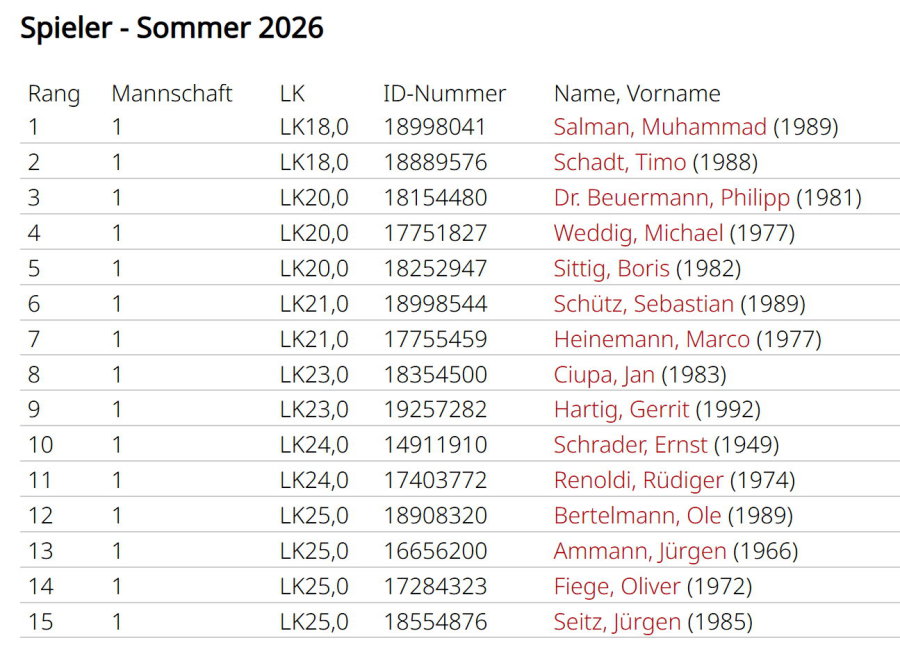The image size is (900, 647).
Task: Click the Mannschaft column header
Action: 171,94
